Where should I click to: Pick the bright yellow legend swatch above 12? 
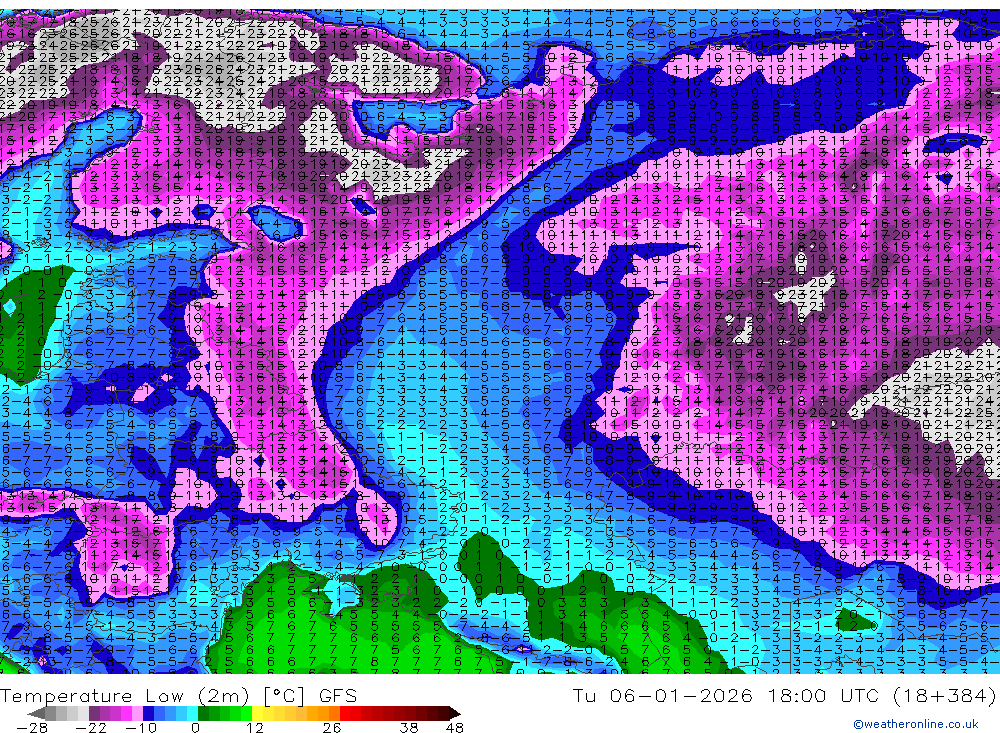[x=258, y=713]
